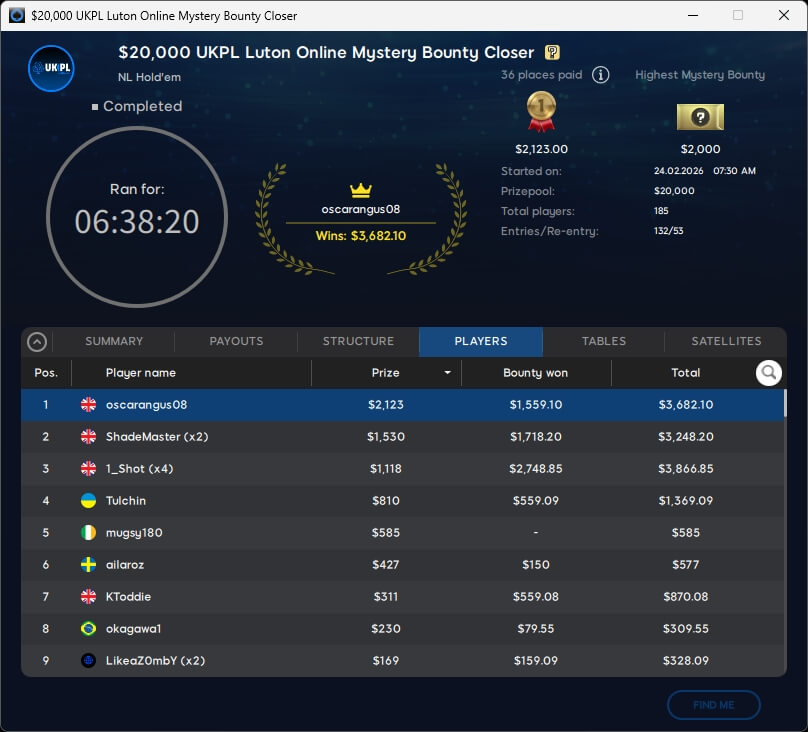Click the app icon in title bar
The height and width of the screenshot is (732, 808).
tap(16, 16)
